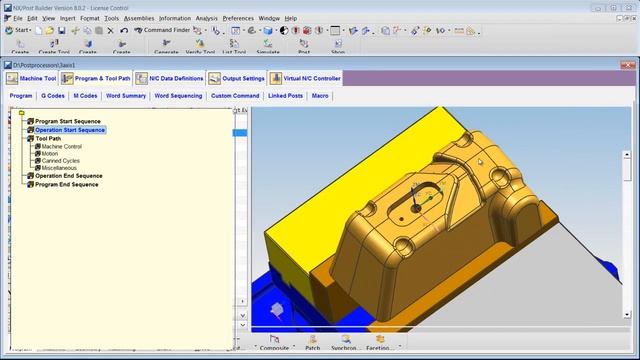This screenshot has width=640, height=360.
Task: Click the Generate tool path icon
Action: (166, 46)
